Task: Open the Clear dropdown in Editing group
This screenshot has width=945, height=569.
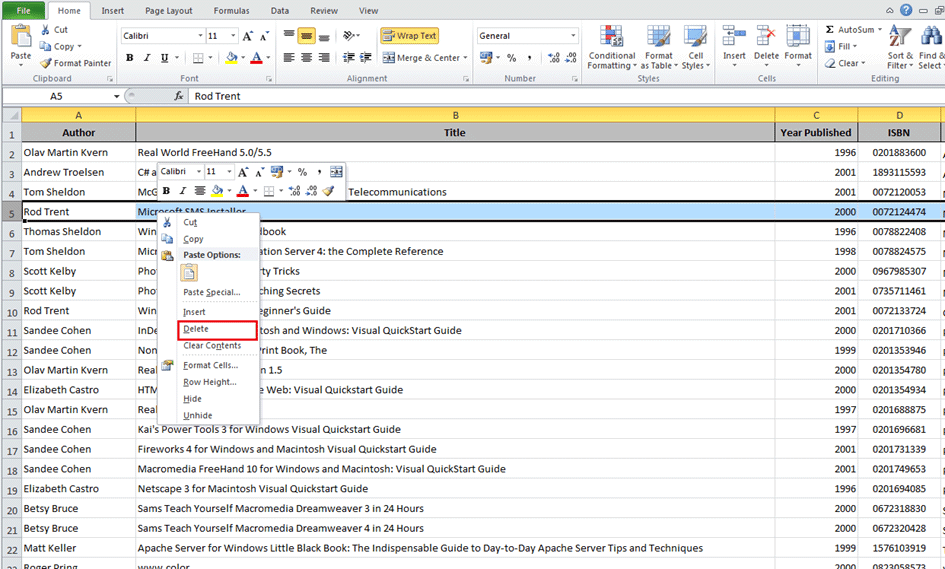Action: [x=844, y=63]
